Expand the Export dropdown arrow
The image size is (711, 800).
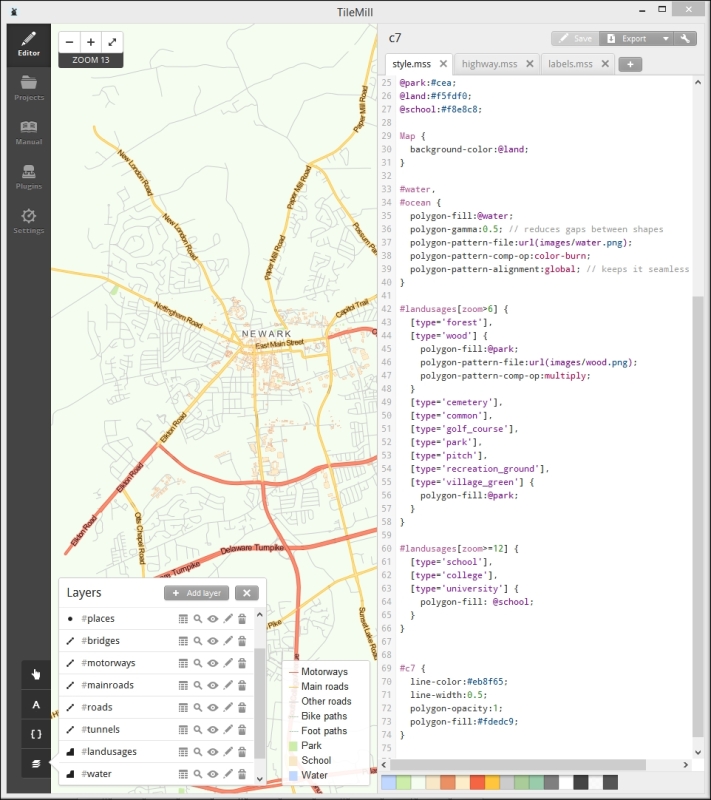coord(665,39)
